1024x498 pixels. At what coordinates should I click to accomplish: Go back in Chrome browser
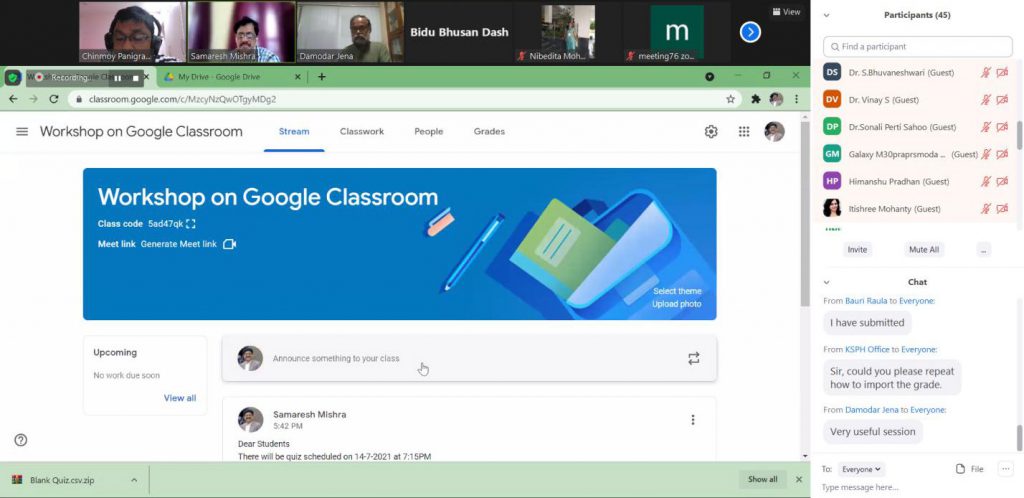coord(13,99)
